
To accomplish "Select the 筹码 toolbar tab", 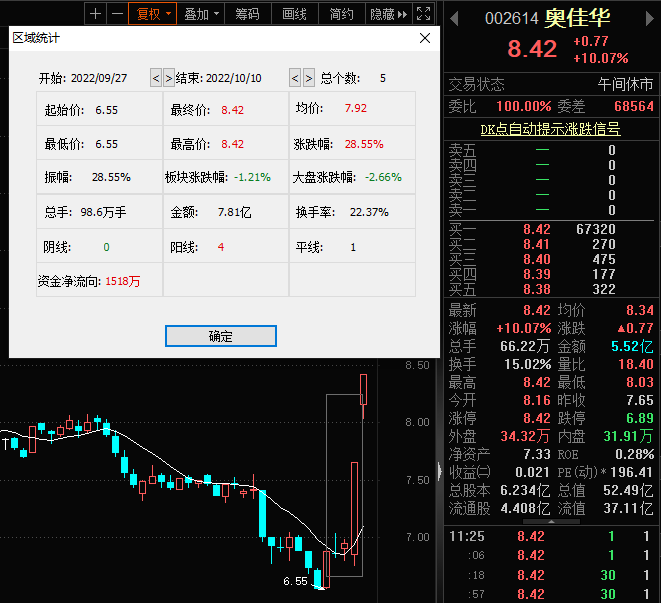I will [247, 13].
